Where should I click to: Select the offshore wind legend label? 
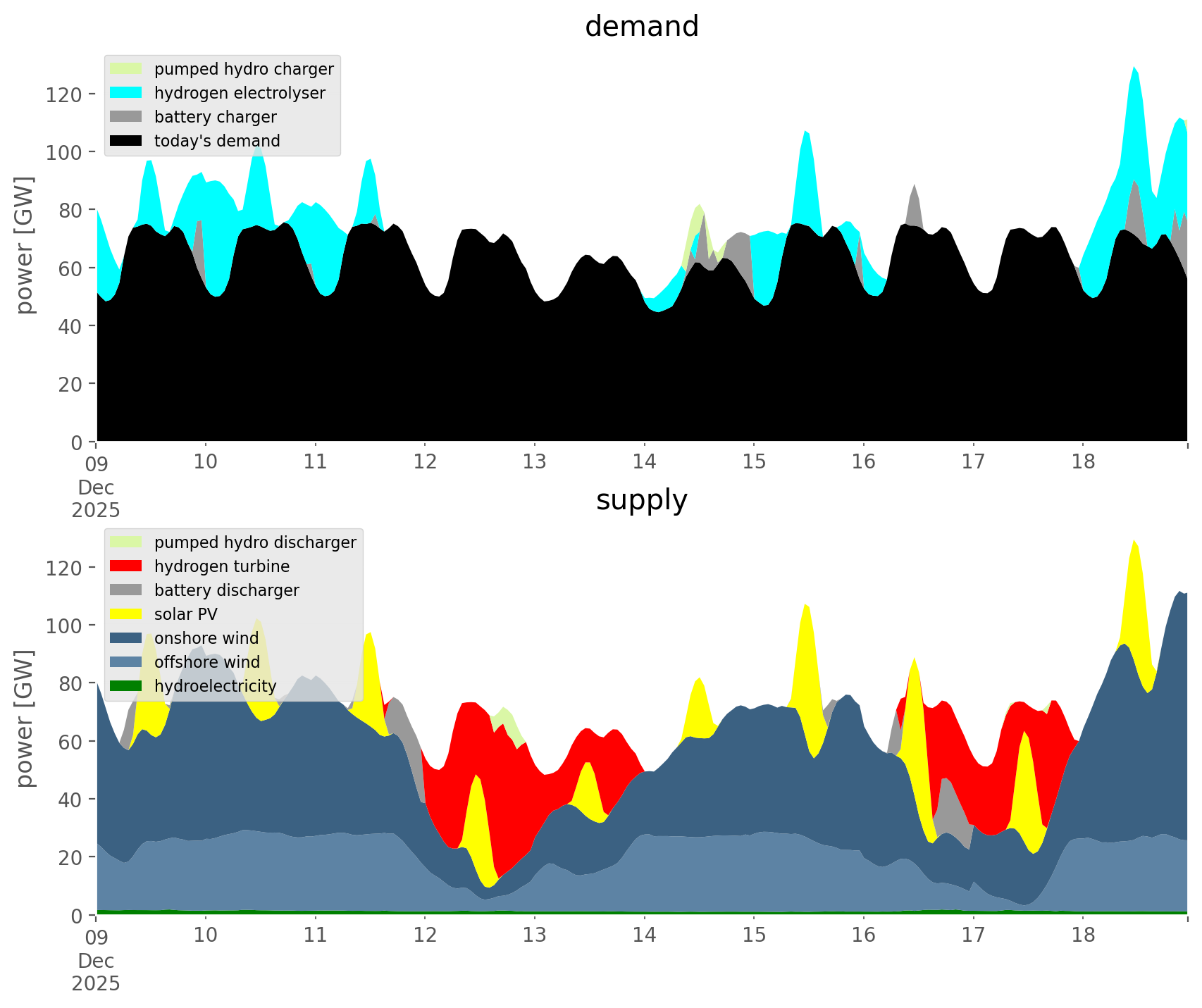click(206, 662)
